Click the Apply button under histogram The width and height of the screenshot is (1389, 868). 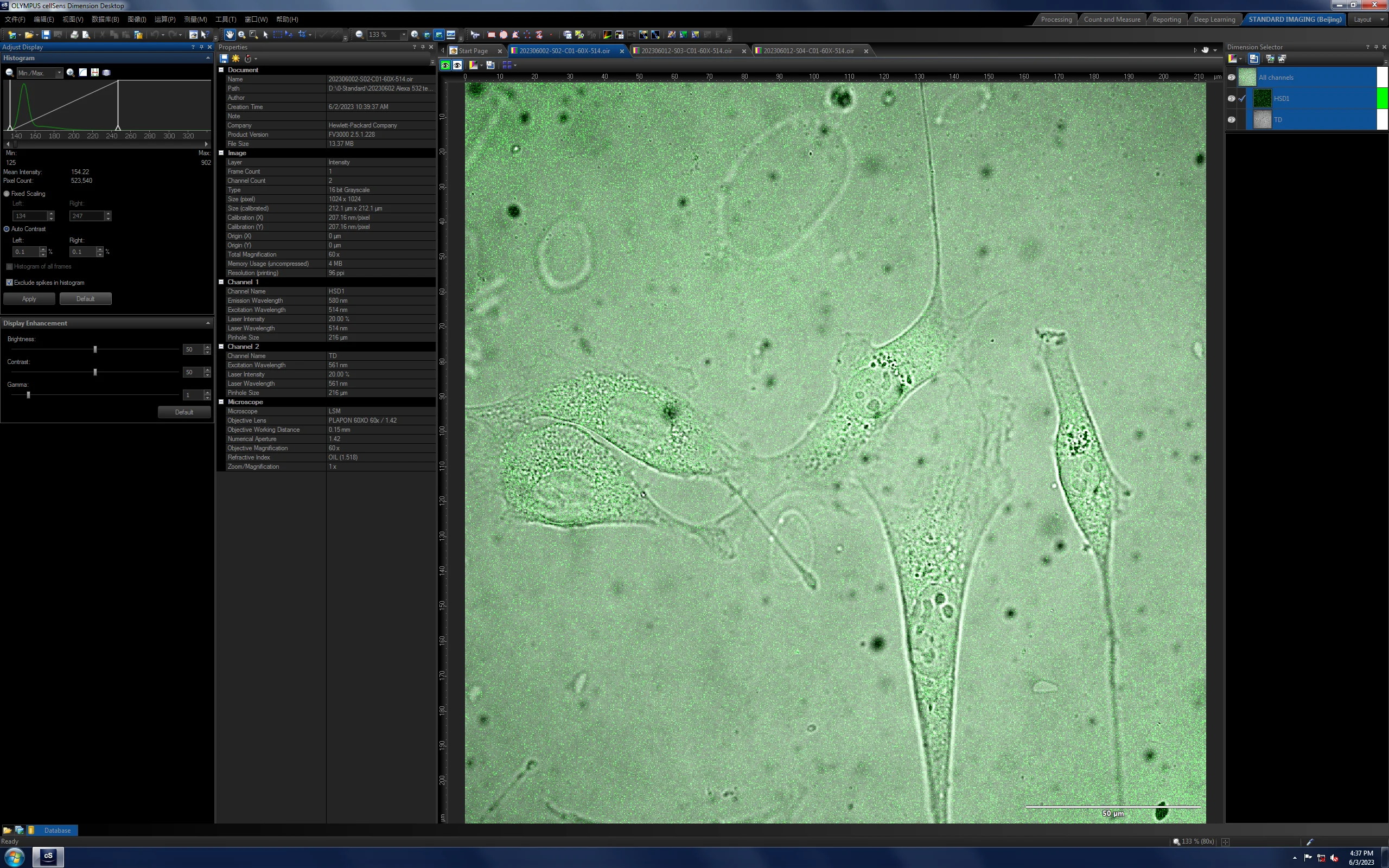tap(29, 298)
